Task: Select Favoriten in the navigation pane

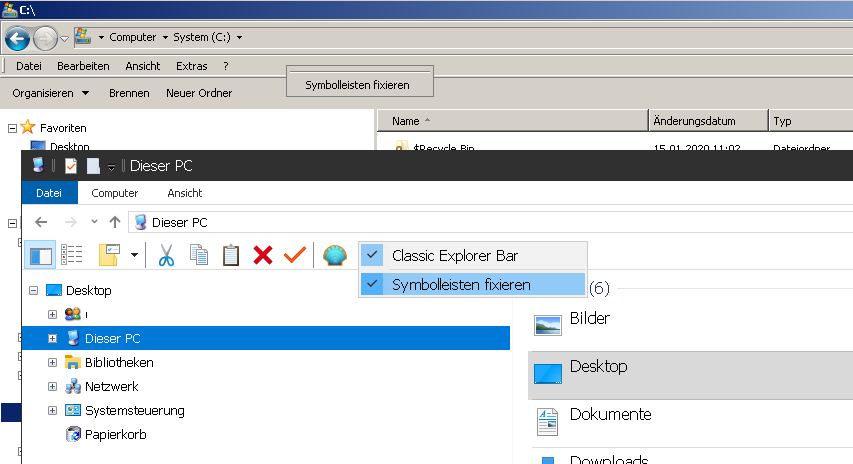Action: point(63,128)
